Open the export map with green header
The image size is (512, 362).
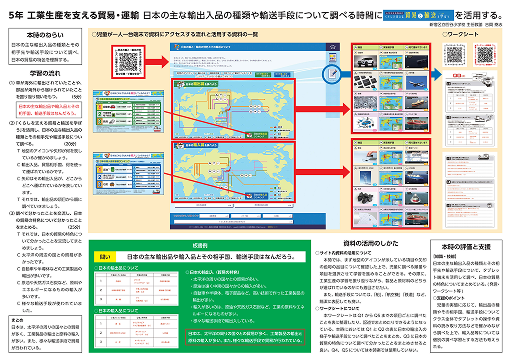[x=233, y=109]
